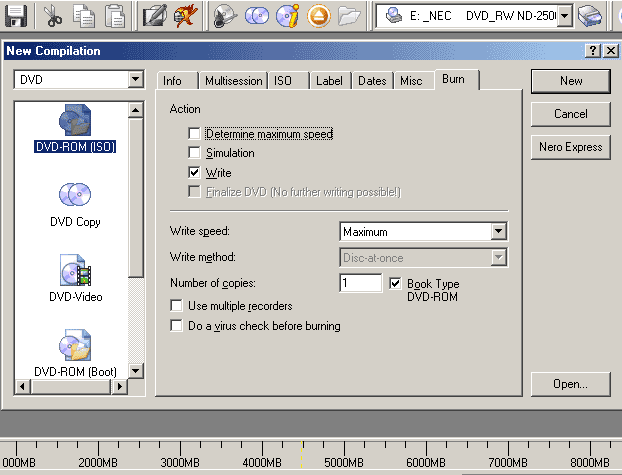Screen dimensions: 622x475
Task: Open the compilation properties pencil icon
Action: point(155,16)
